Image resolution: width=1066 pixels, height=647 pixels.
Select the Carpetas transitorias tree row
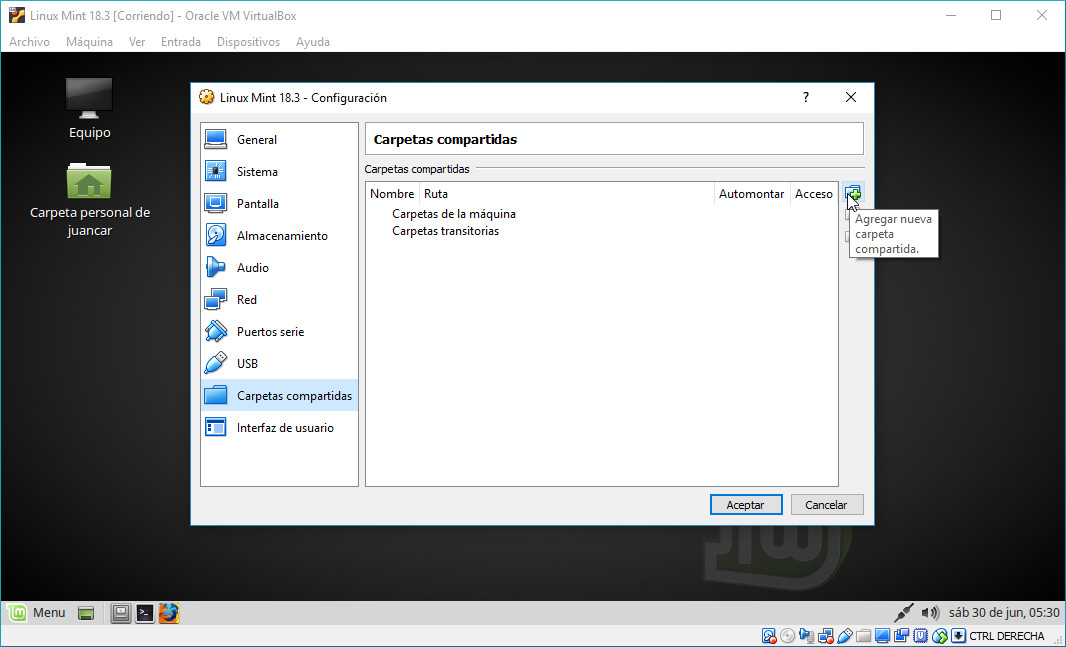tap(445, 231)
